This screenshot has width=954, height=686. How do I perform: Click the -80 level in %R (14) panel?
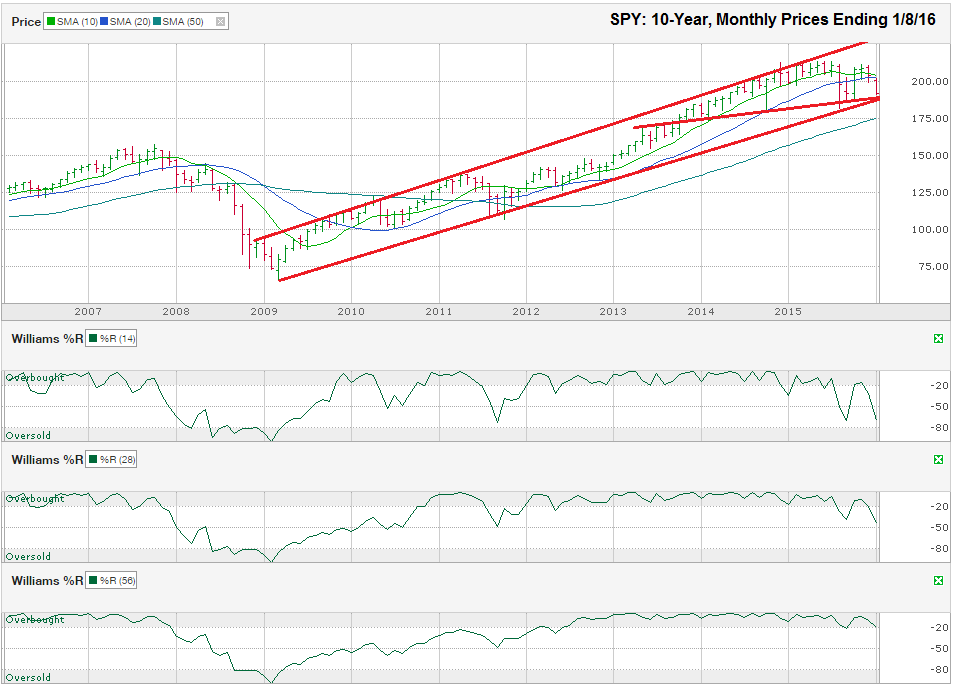point(939,428)
